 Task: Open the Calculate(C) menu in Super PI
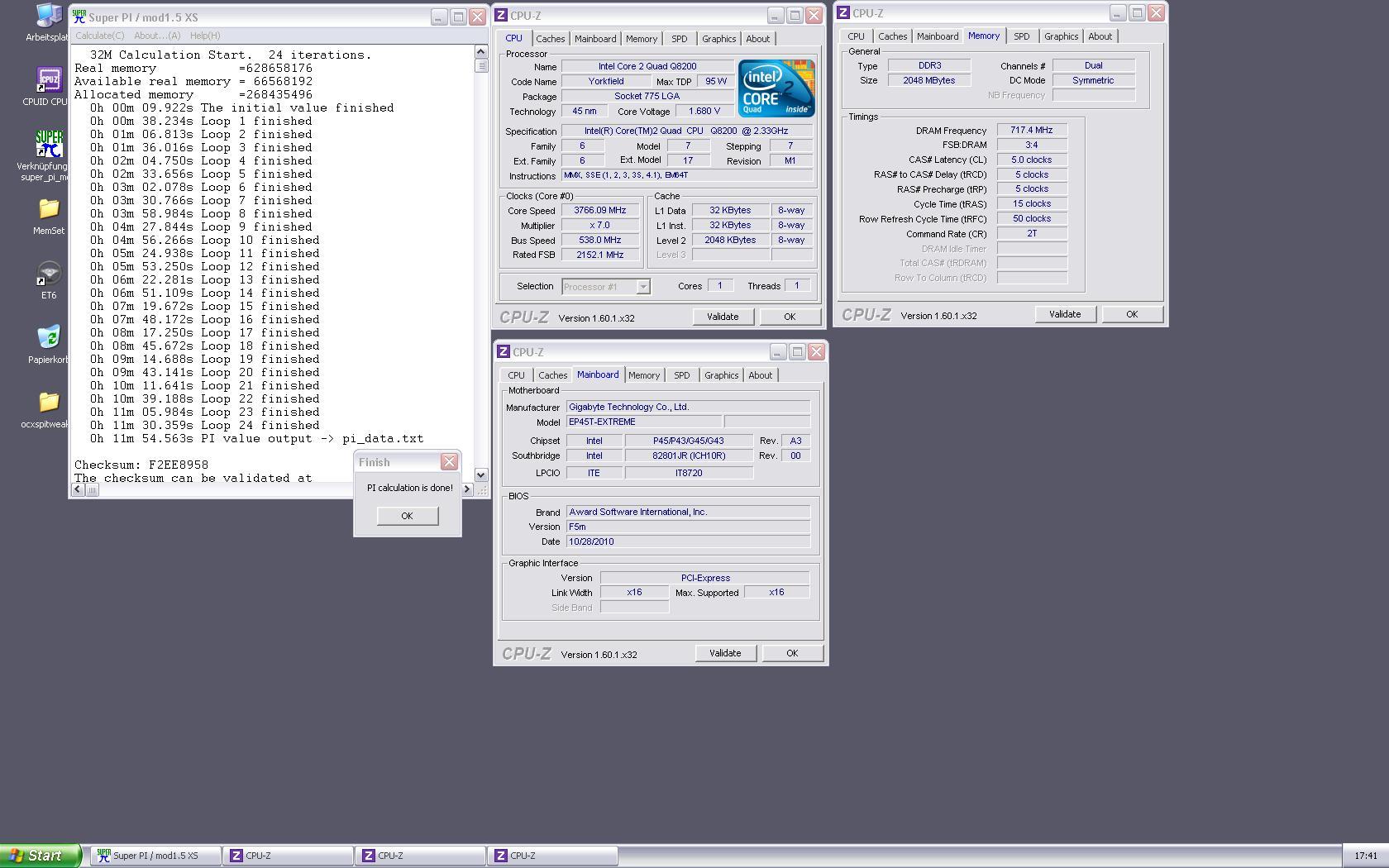100,36
